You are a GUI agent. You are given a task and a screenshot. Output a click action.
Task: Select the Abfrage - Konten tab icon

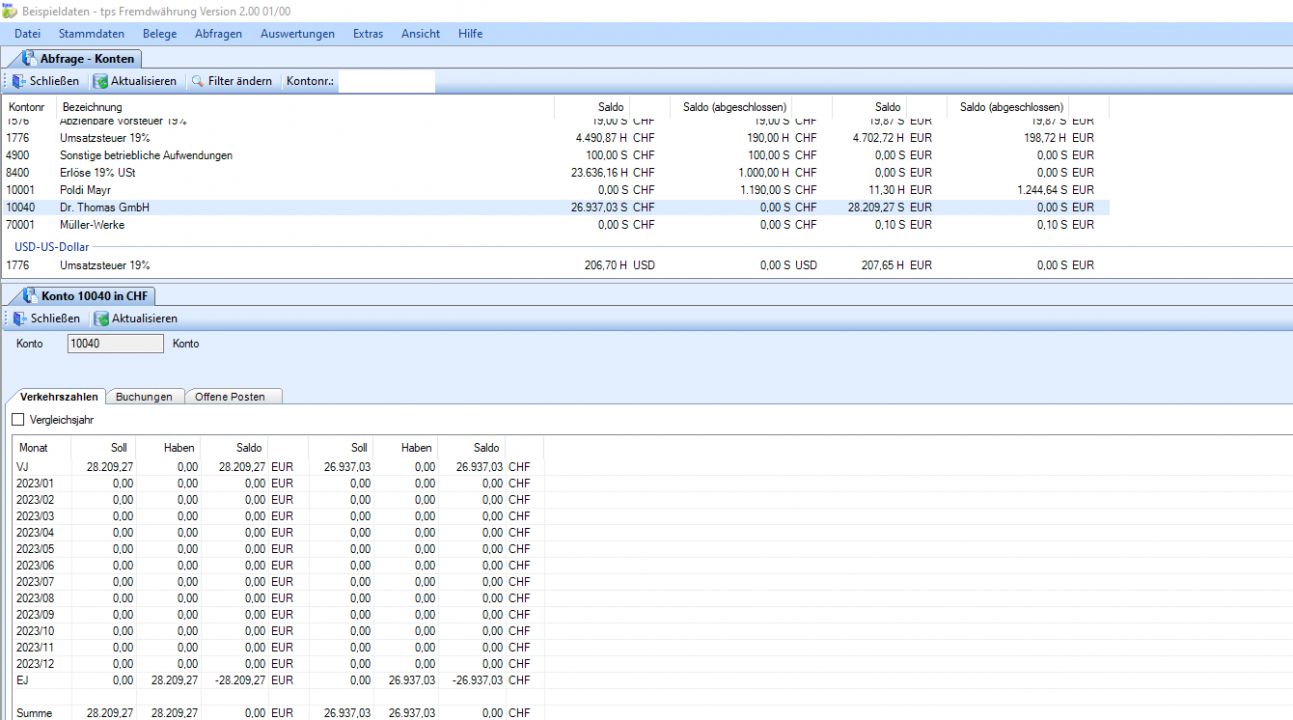point(29,59)
